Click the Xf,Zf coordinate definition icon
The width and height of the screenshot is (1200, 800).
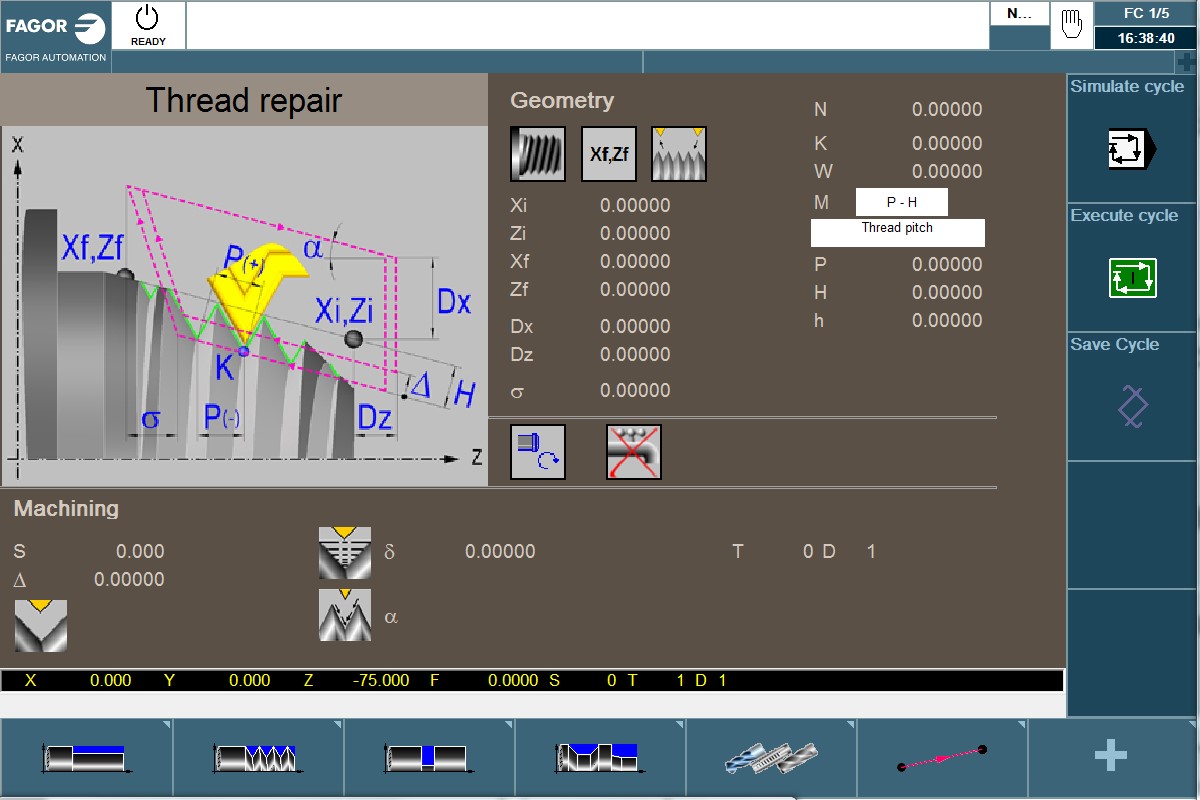(x=608, y=153)
